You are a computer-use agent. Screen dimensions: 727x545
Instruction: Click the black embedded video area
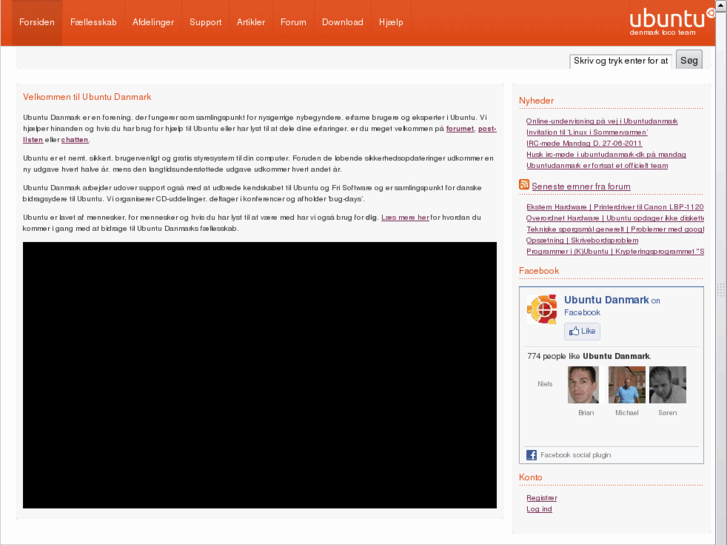260,375
